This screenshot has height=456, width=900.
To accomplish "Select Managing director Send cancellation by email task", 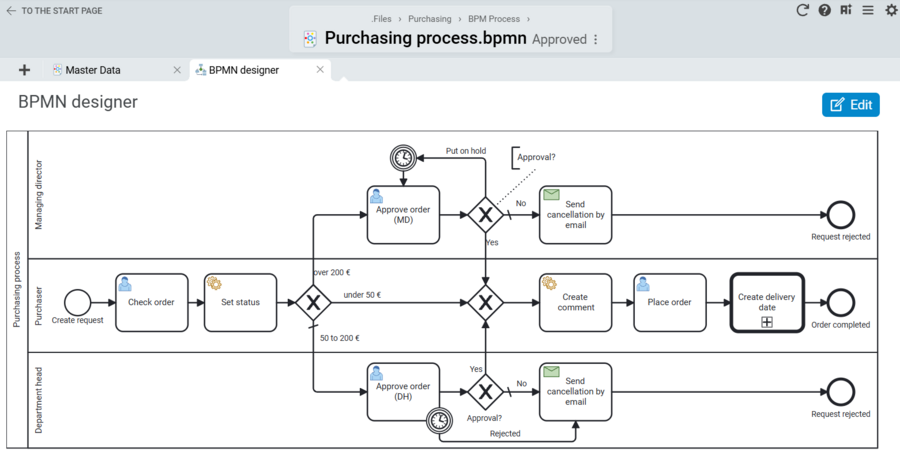I will pos(576,215).
